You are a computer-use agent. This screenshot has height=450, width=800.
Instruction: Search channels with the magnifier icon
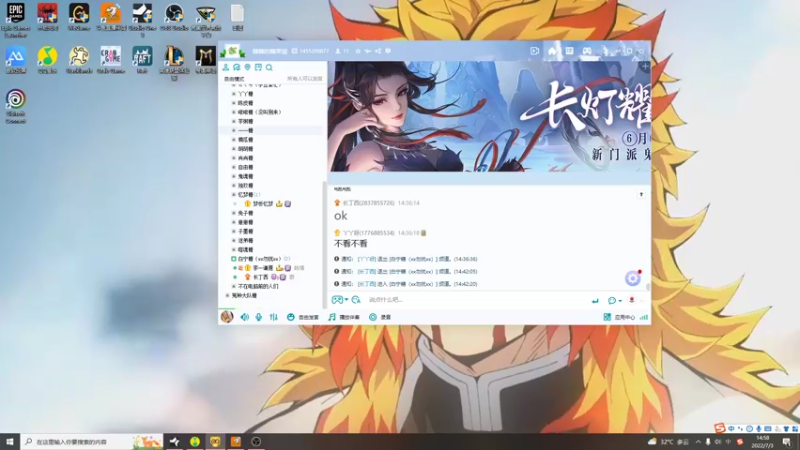coord(269,67)
